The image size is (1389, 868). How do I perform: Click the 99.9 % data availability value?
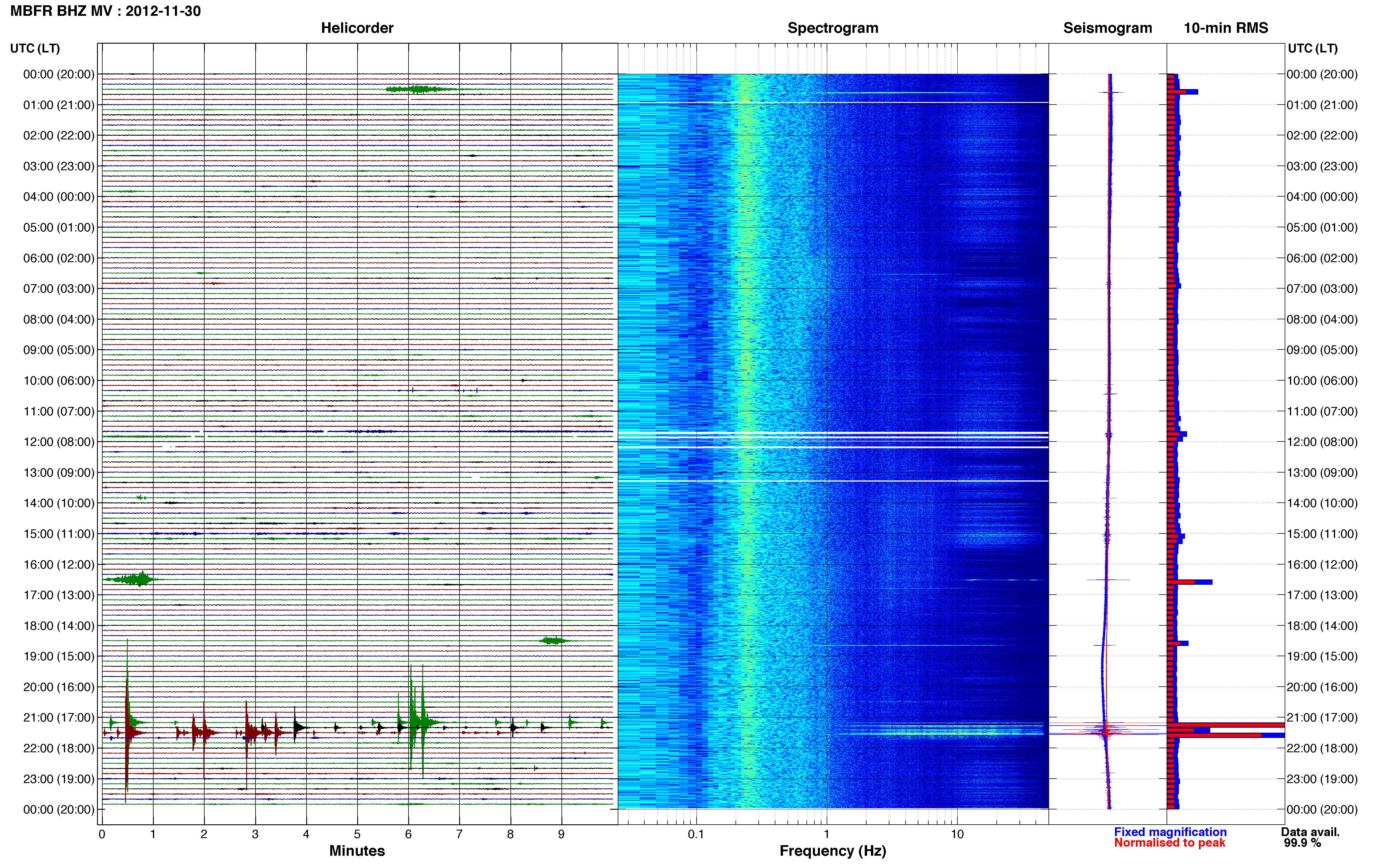(x=1303, y=843)
